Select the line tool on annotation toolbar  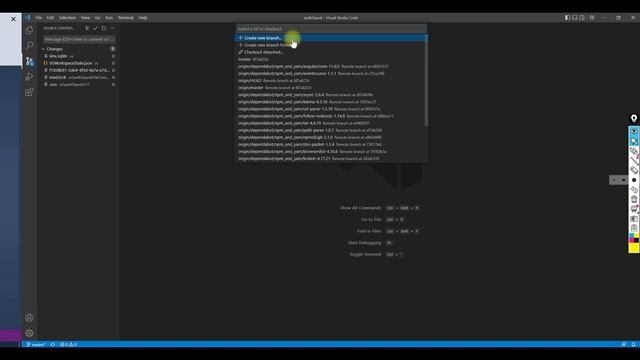(633, 161)
